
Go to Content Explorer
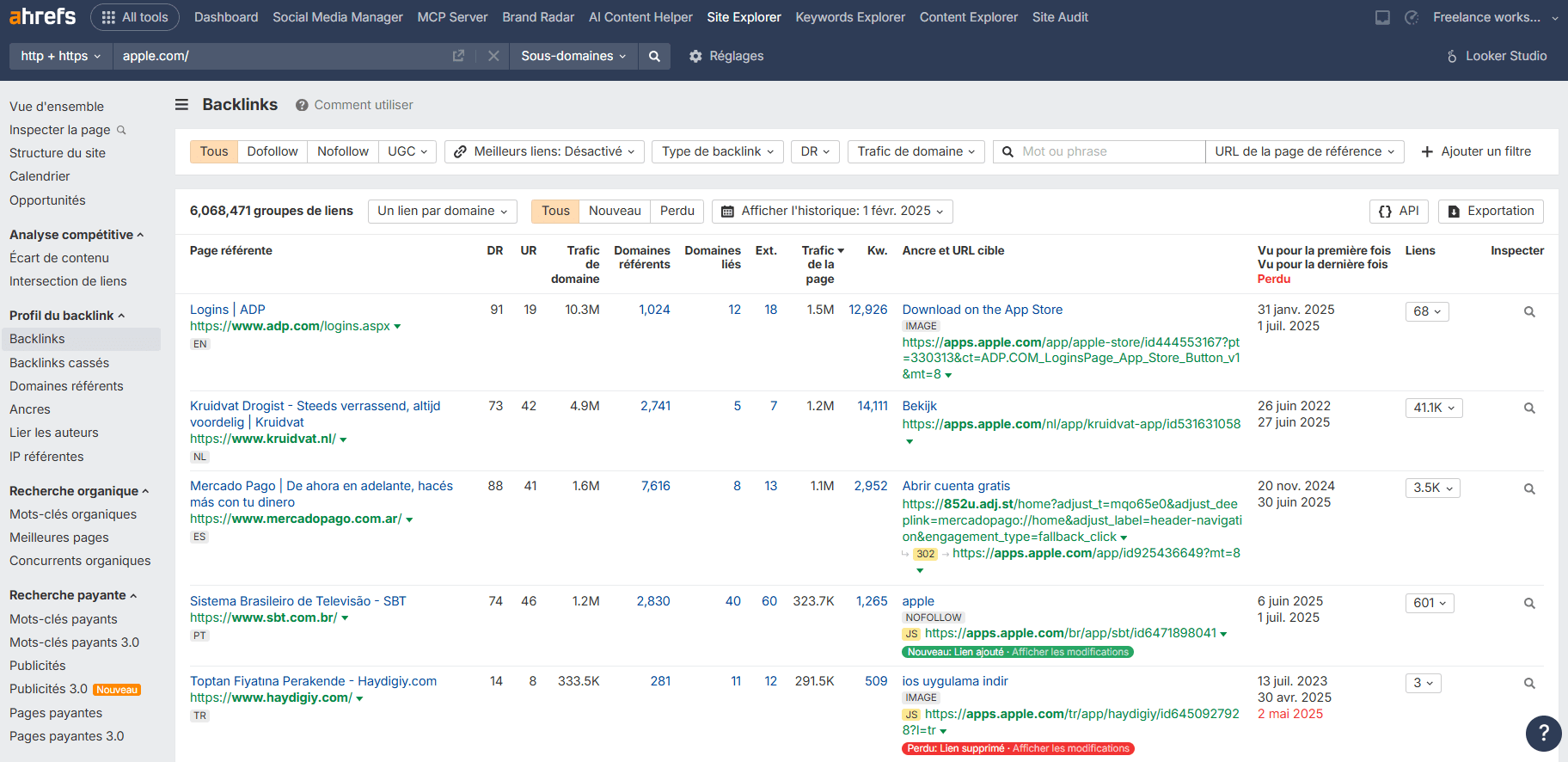pyautogui.click(x=969, y=17)
